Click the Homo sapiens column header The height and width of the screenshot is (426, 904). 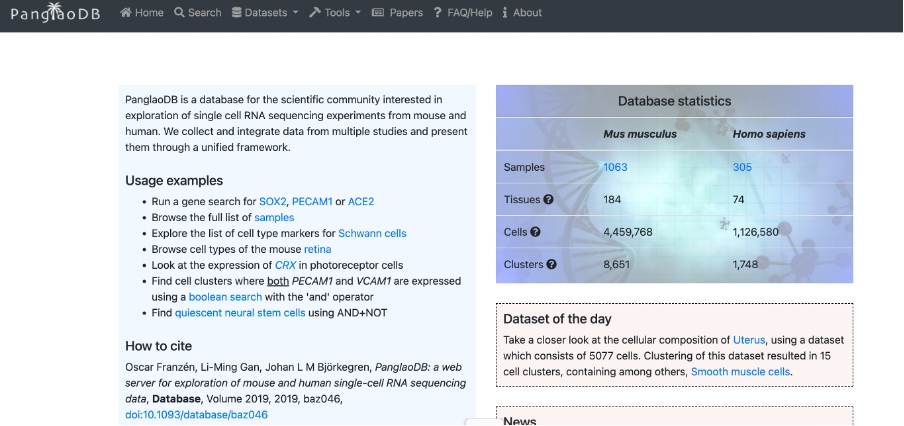point(769,134)
